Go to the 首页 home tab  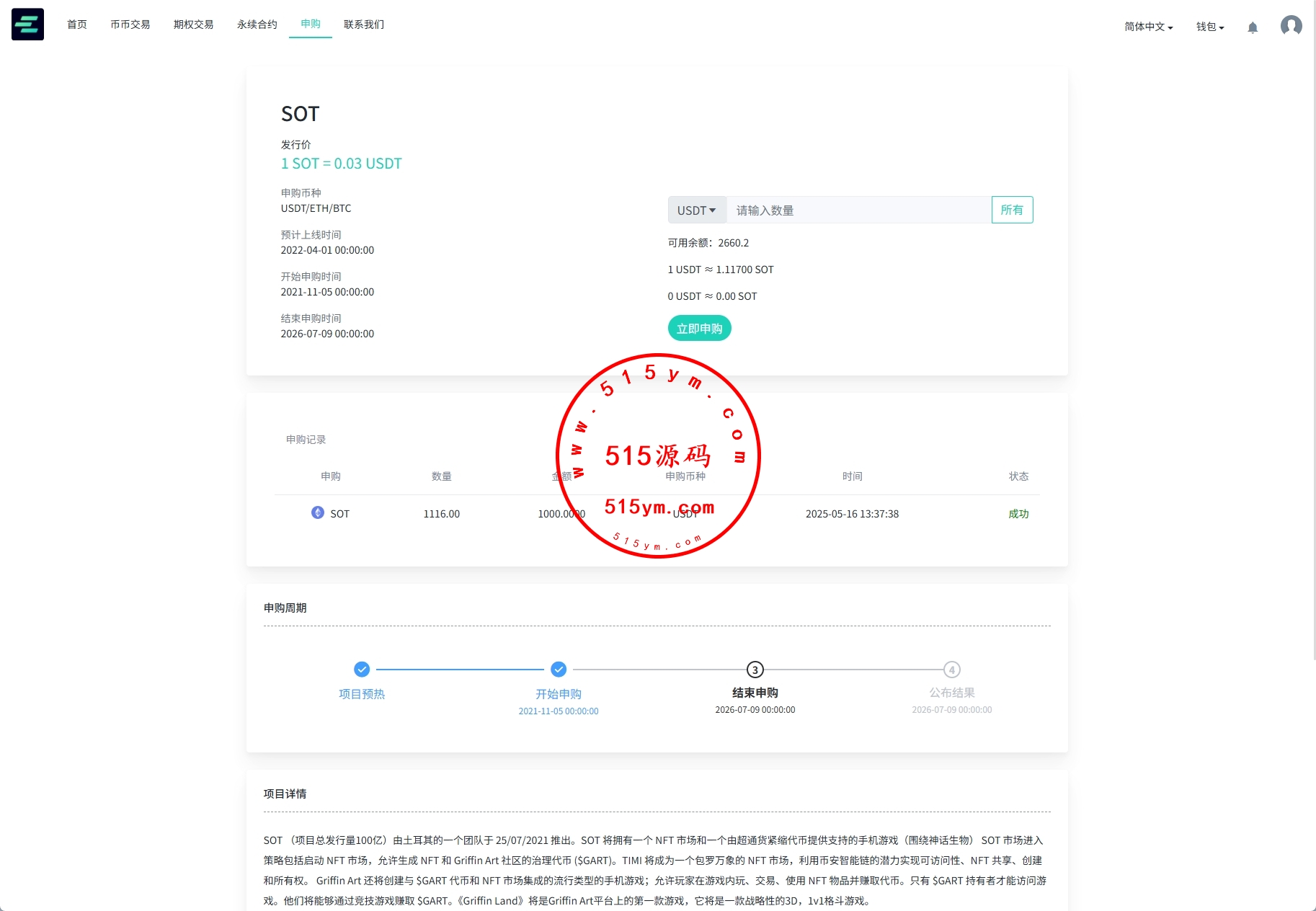pos(77,25)
